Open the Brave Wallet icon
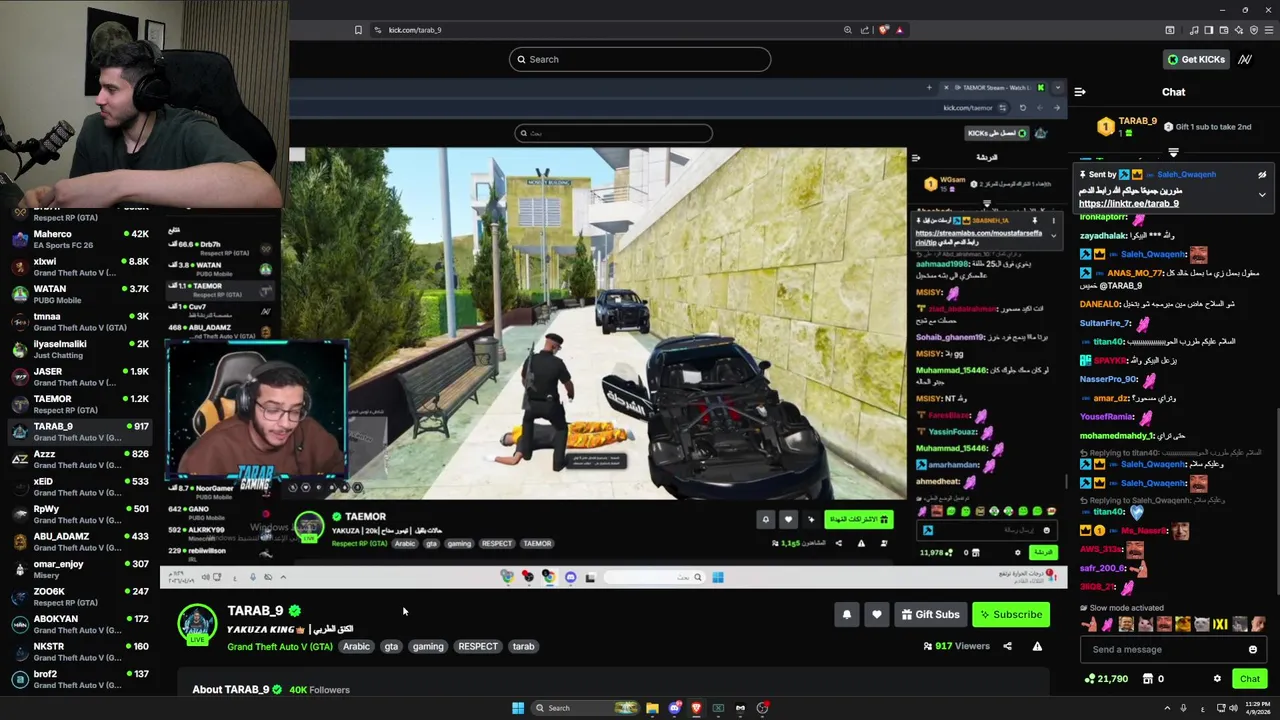Viewport: 1280px width, 720px height. (1223, 30)
